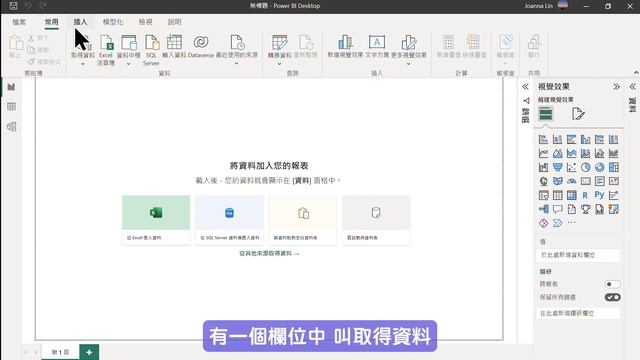Select the decomposition tree visual
The width and height of the screenshot is (640, 360).
click(x=543, y=209)
